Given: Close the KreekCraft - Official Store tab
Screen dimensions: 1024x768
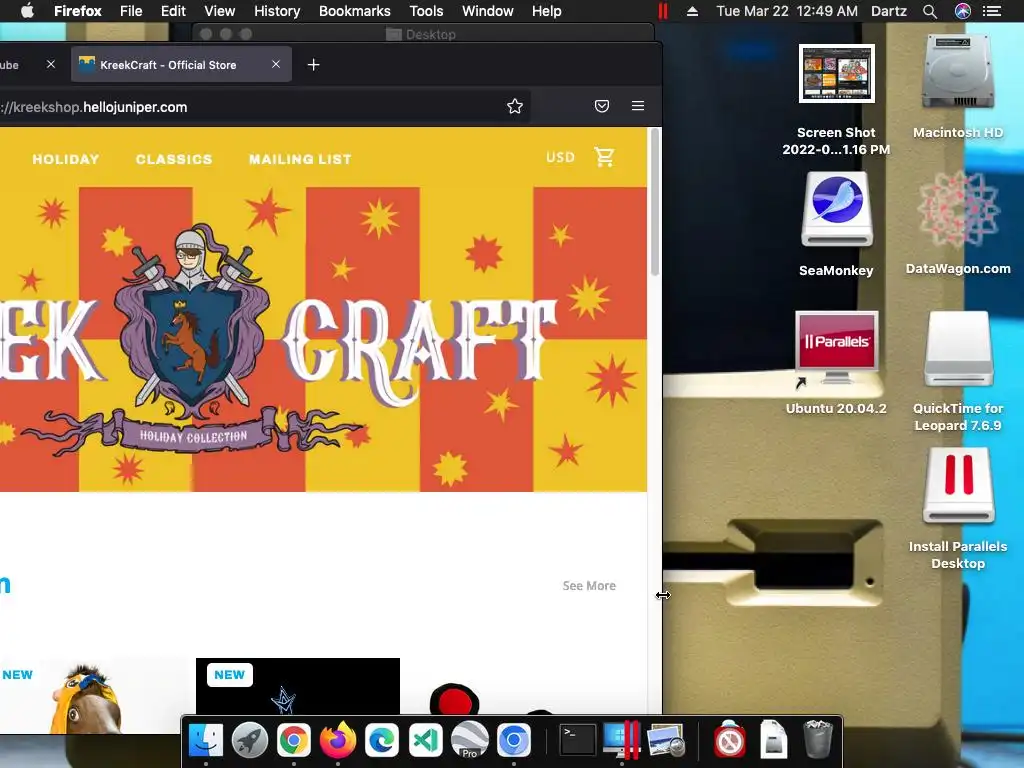Looking at the screenshot, I should point(276,64).
